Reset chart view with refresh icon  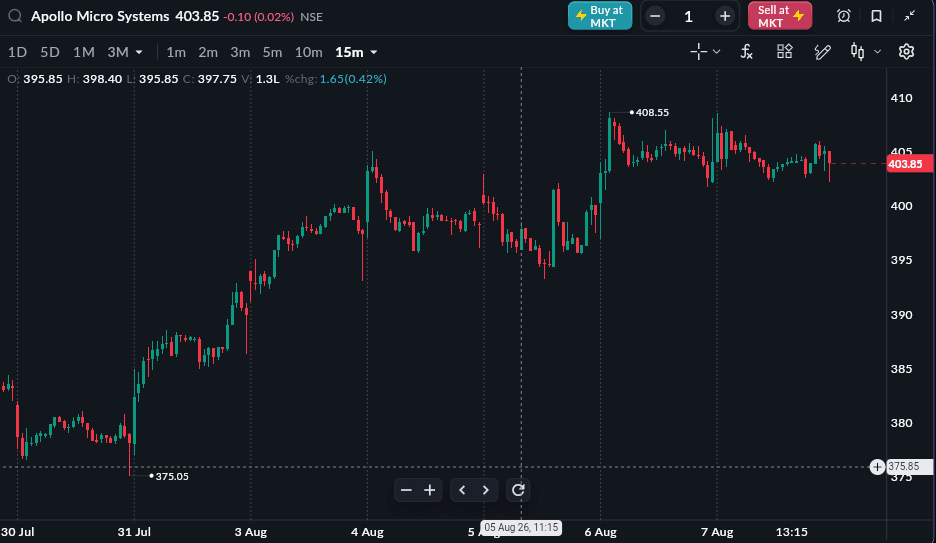(x=518, y=490)
